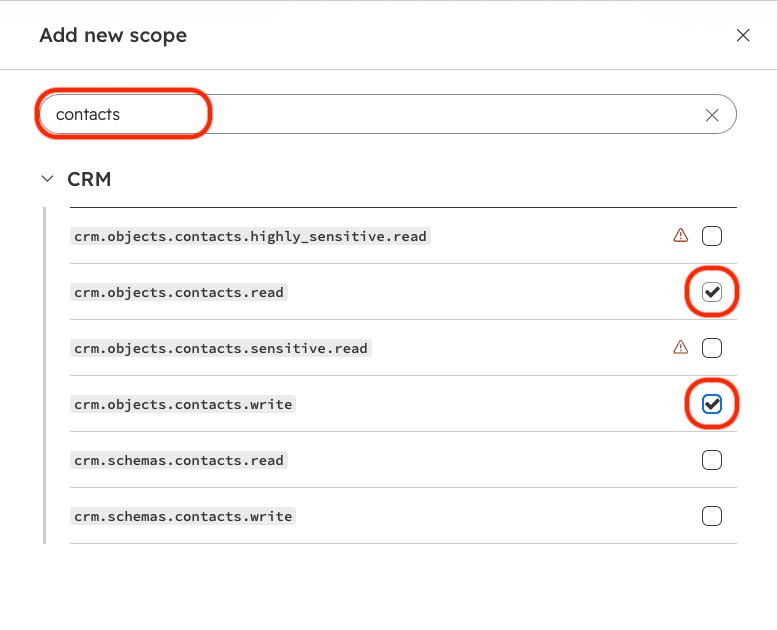Clear the contacts search field
778x630 pixels.
point(712,115)
